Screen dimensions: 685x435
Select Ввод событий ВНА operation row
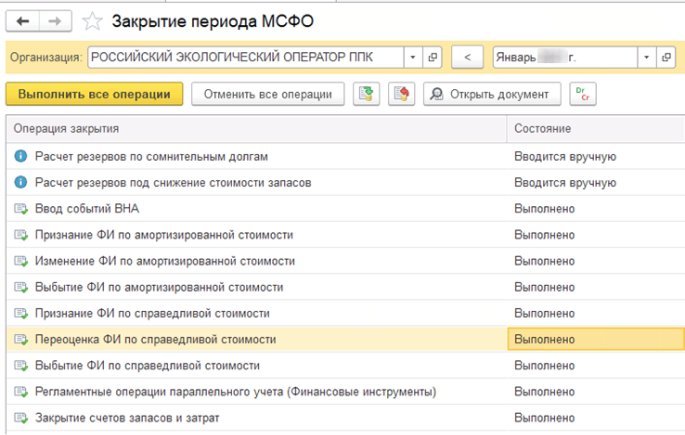coord(87,209)
